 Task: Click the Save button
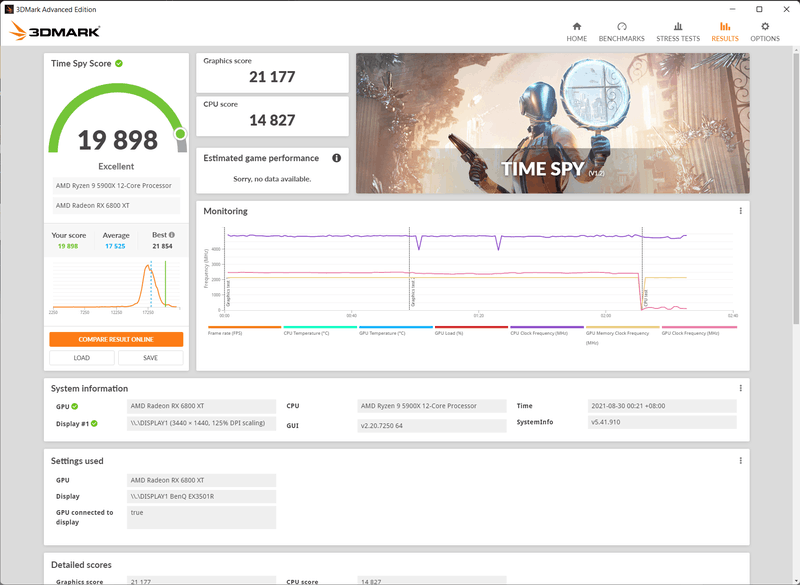(x=151, y=358)
